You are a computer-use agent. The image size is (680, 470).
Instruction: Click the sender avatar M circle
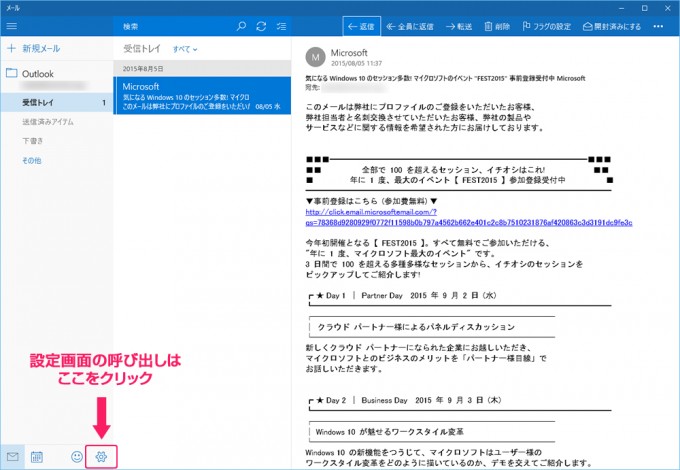point(315,57)
